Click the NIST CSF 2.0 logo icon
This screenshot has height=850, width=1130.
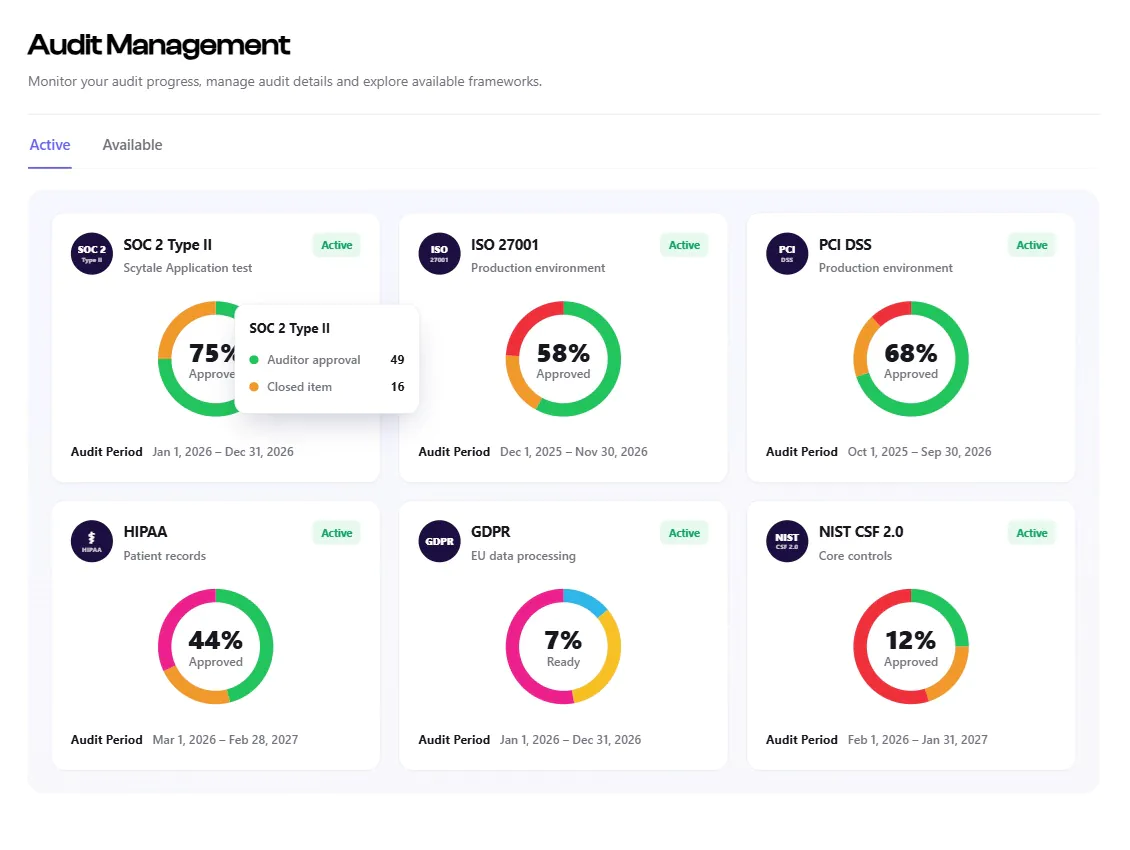click(x=787, y=541)
